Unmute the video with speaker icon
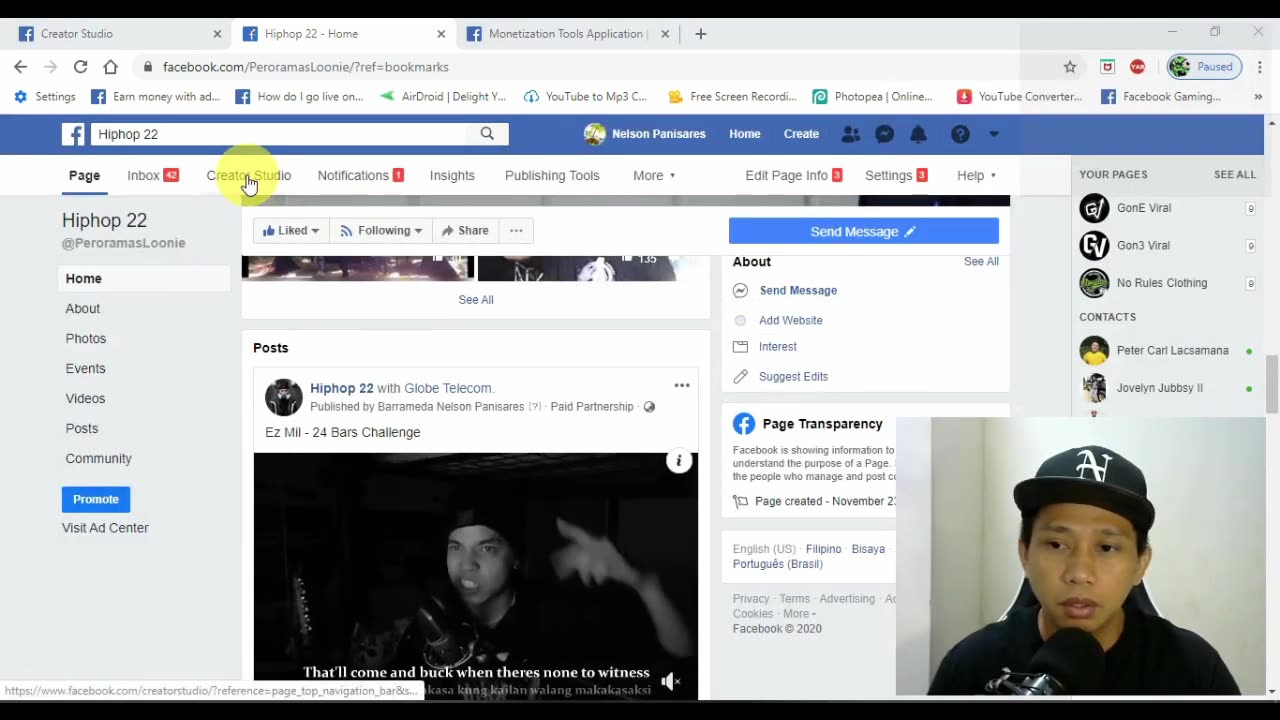The width and height of the screenshot is (1280, 720). (671, 682)
